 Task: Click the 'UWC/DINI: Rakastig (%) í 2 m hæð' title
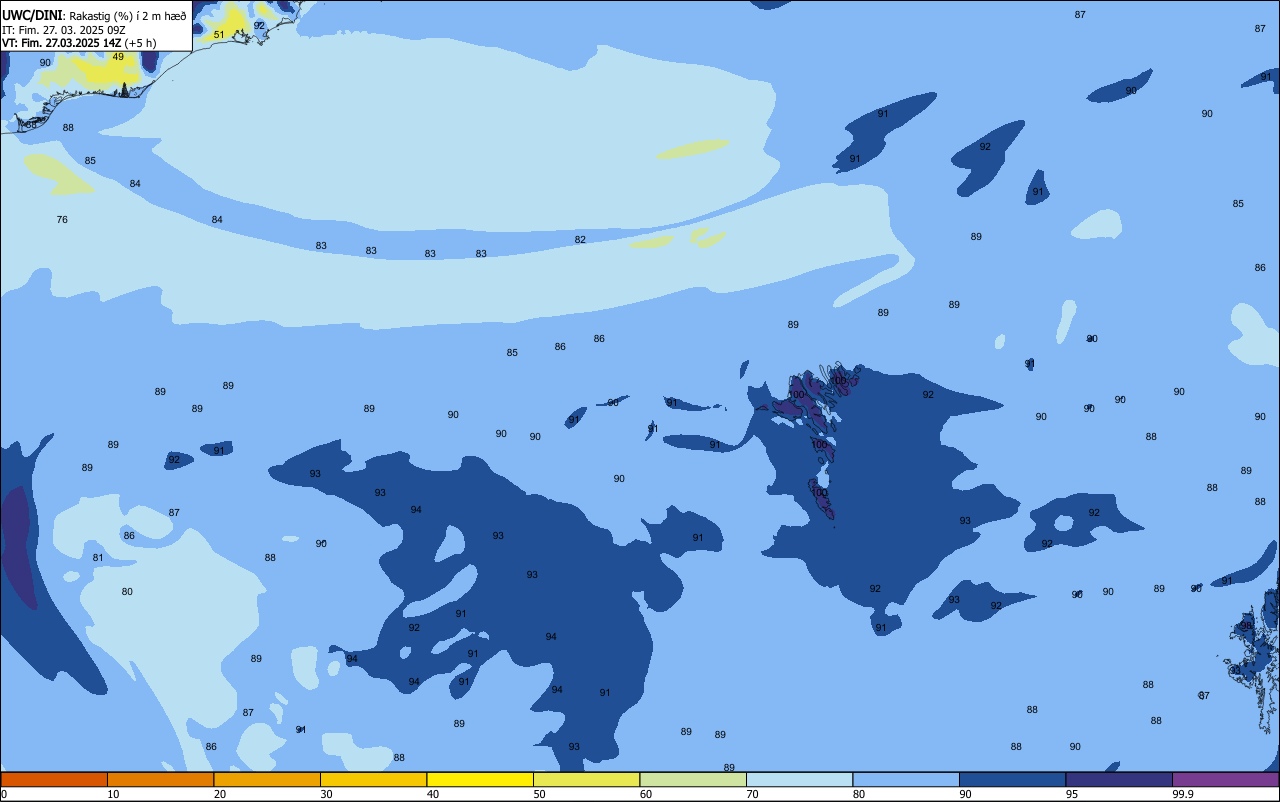coord(94,15)
